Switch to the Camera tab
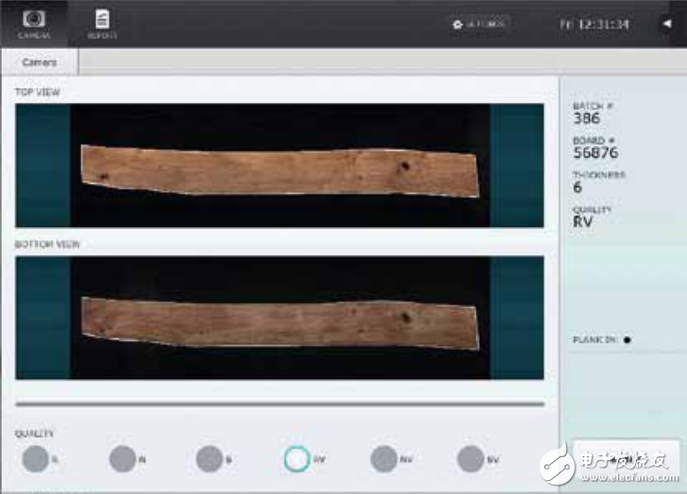This screenshot has height=494, width=687. tap(40, 62)
